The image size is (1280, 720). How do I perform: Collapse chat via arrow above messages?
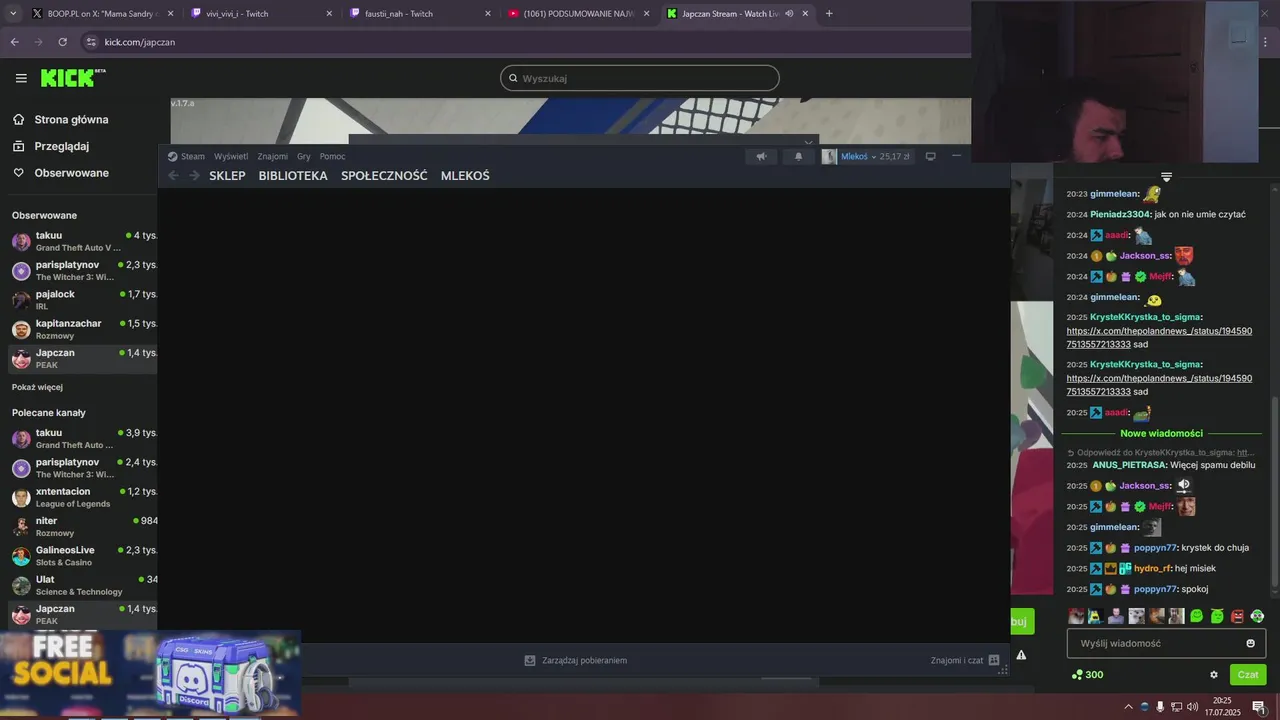click(1166, 177)
